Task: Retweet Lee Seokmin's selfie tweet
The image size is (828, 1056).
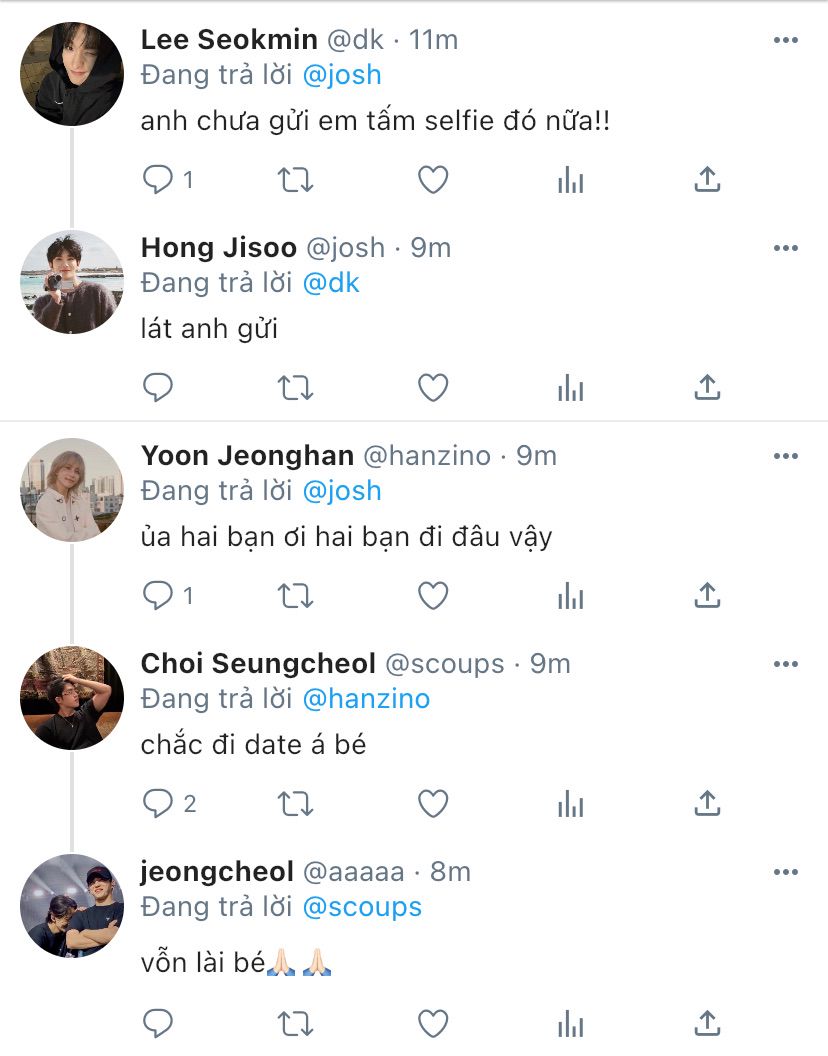Action: [x=295, y=179]
